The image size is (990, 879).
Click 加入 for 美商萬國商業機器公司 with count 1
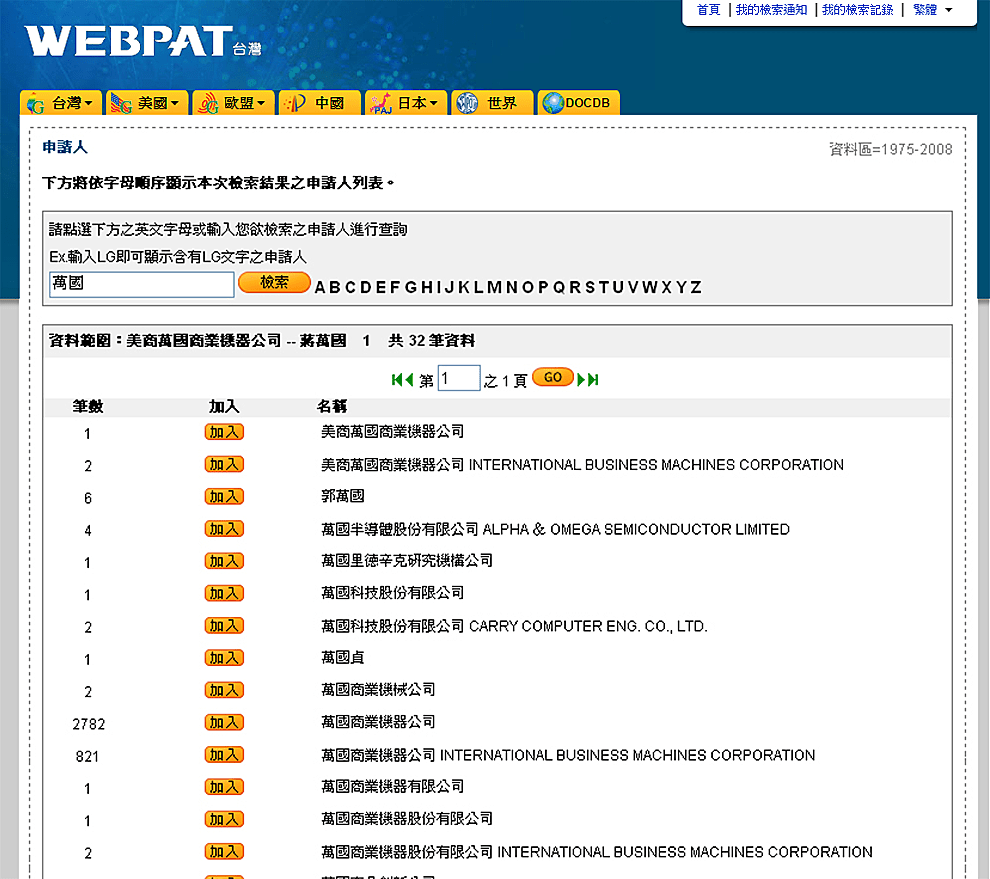click(224, 432)
